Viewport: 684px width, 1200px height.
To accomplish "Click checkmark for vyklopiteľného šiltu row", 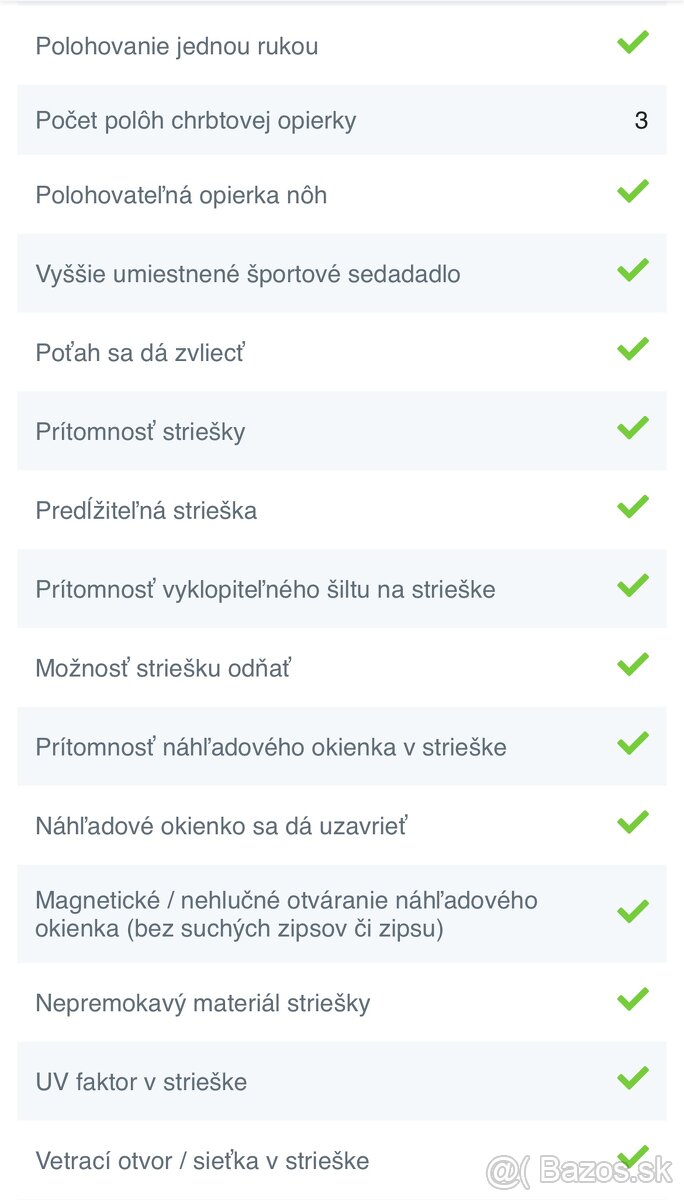I will pyautogui.click(x=633, y=586).
